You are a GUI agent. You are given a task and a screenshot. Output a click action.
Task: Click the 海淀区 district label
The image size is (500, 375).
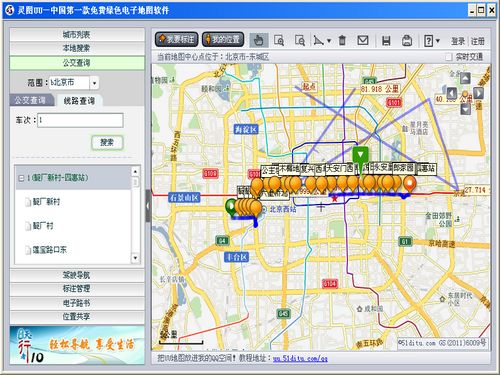246,129
